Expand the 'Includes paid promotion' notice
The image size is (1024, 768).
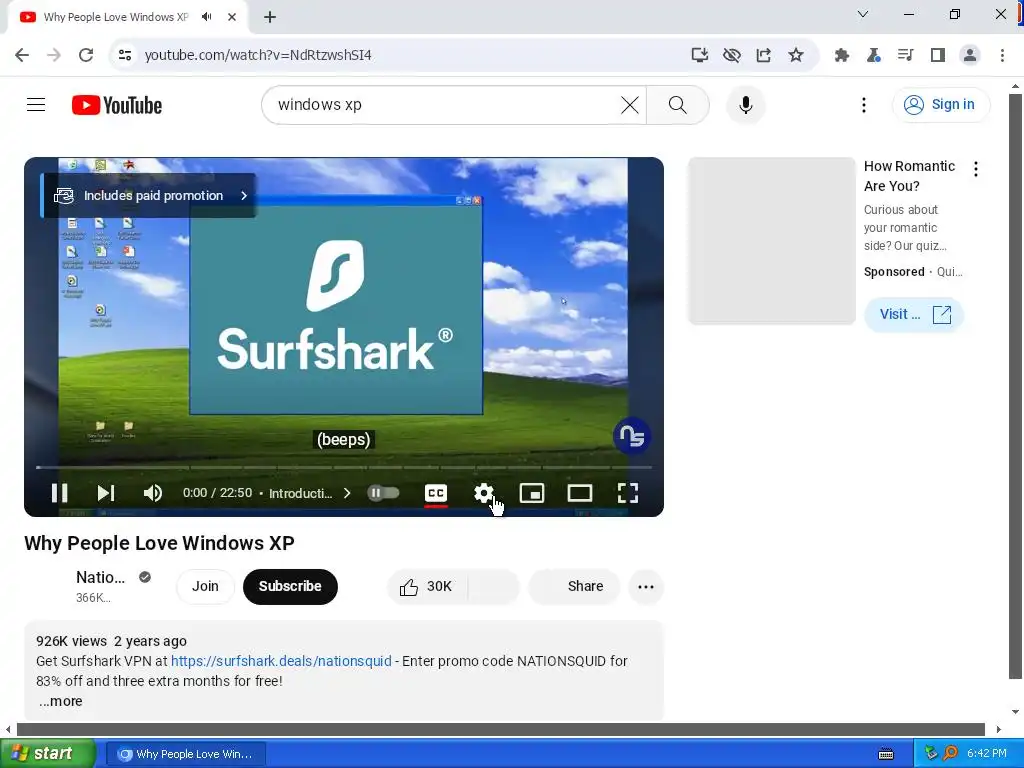(x=149, y=195)
